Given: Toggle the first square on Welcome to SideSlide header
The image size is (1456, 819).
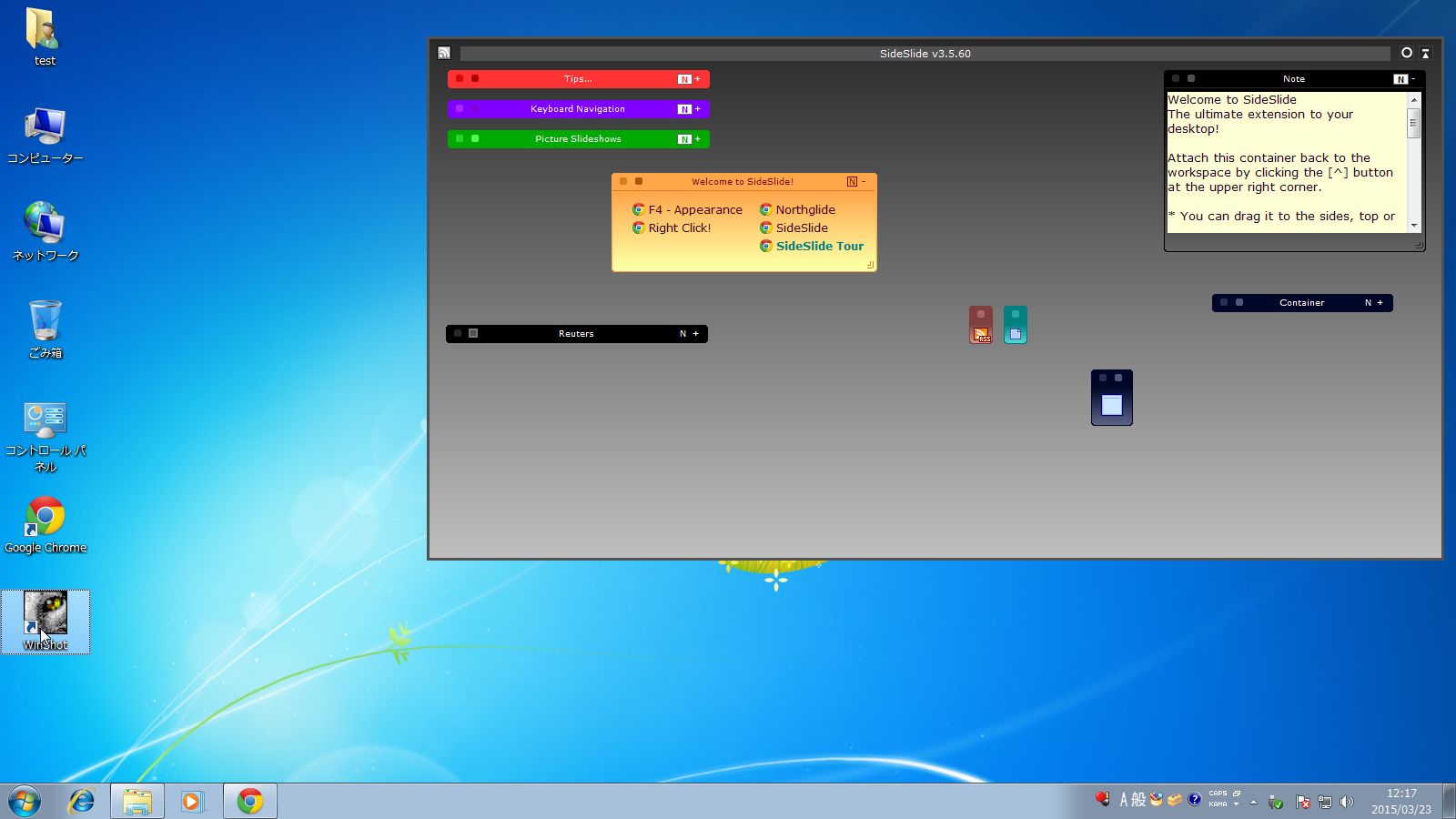Looking at the screenshot, I should click(x=623, y=182).
